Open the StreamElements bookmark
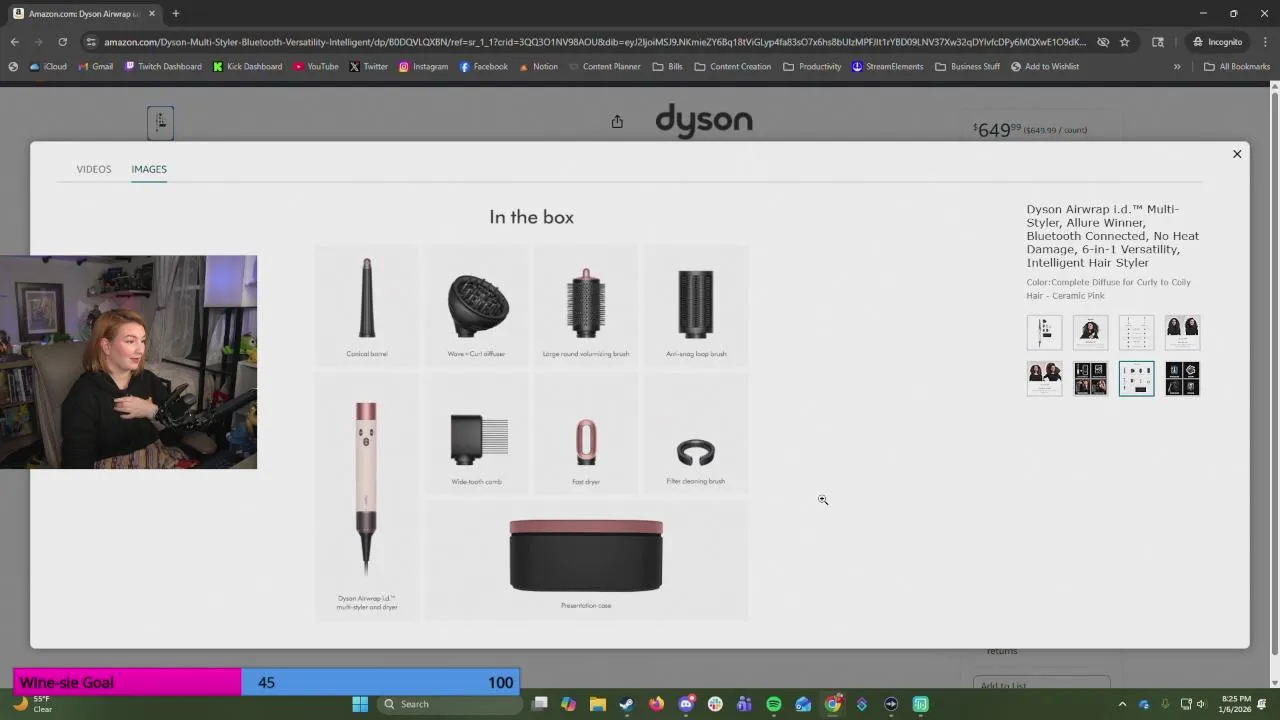1280x720 pixels. pyautogui.click(x=887, y=67)
